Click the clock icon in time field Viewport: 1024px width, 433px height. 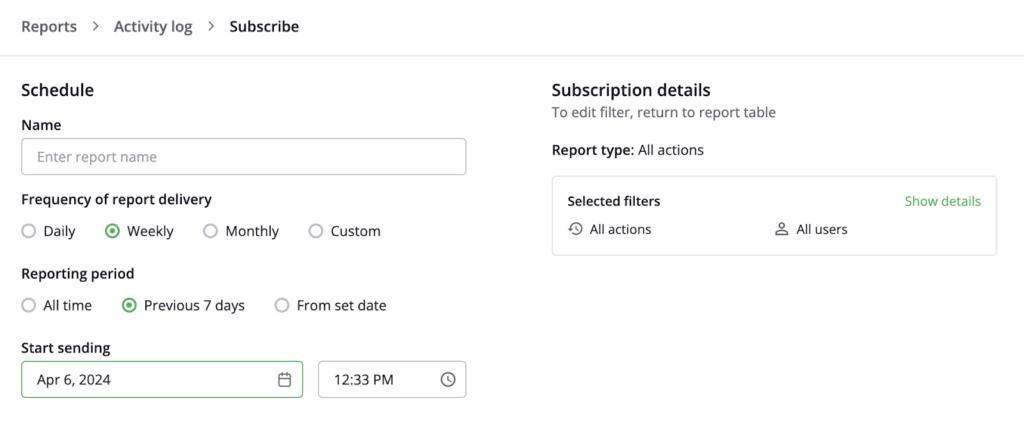448,380
